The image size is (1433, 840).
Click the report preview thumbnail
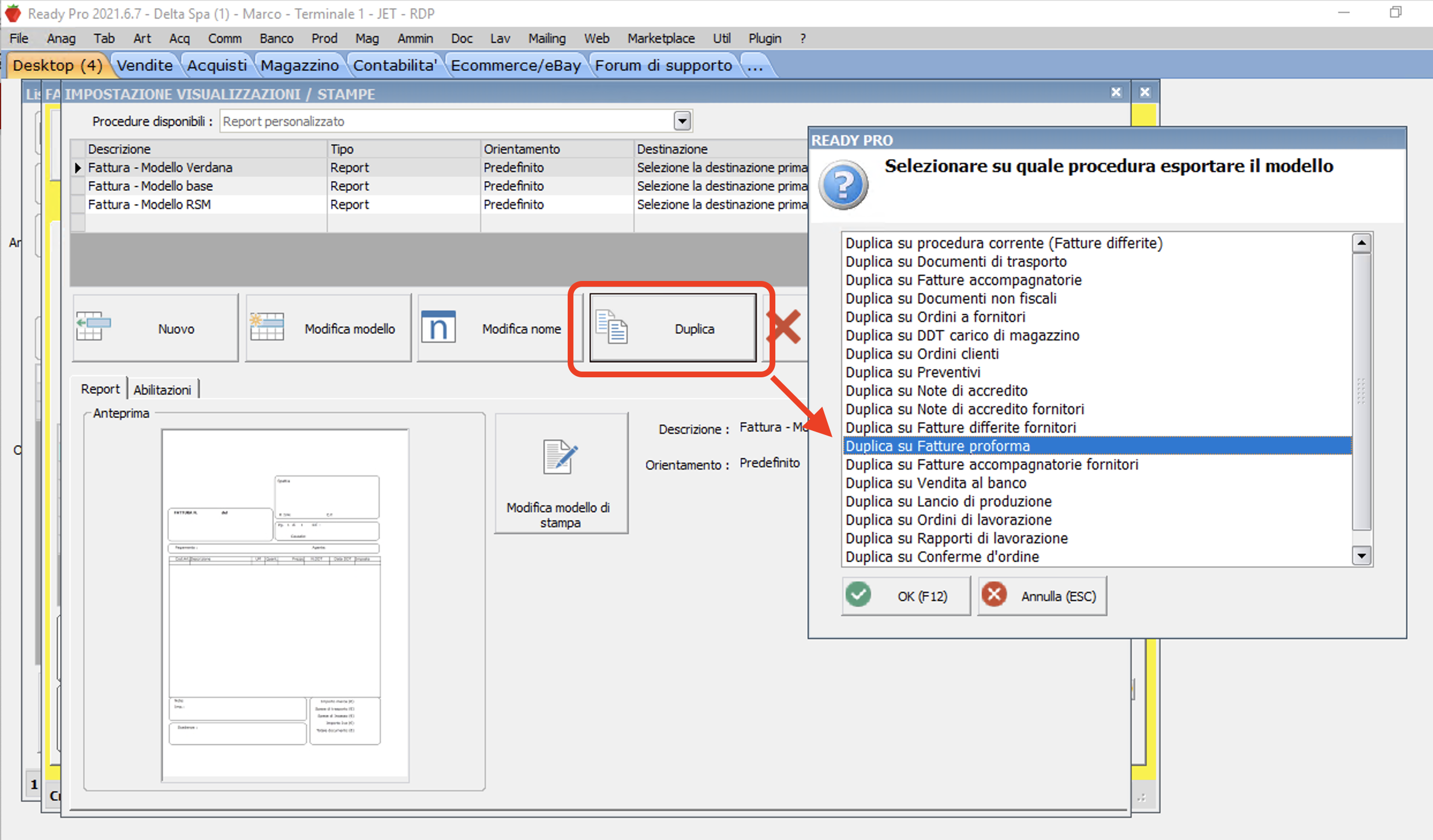click(x=285, y=605)
